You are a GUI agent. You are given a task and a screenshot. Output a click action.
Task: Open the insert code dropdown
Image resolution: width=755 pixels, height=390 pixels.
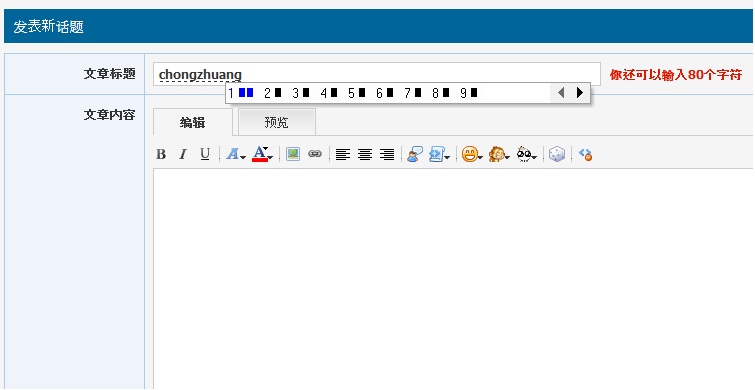pyautogui.click(x=439, y=155)
